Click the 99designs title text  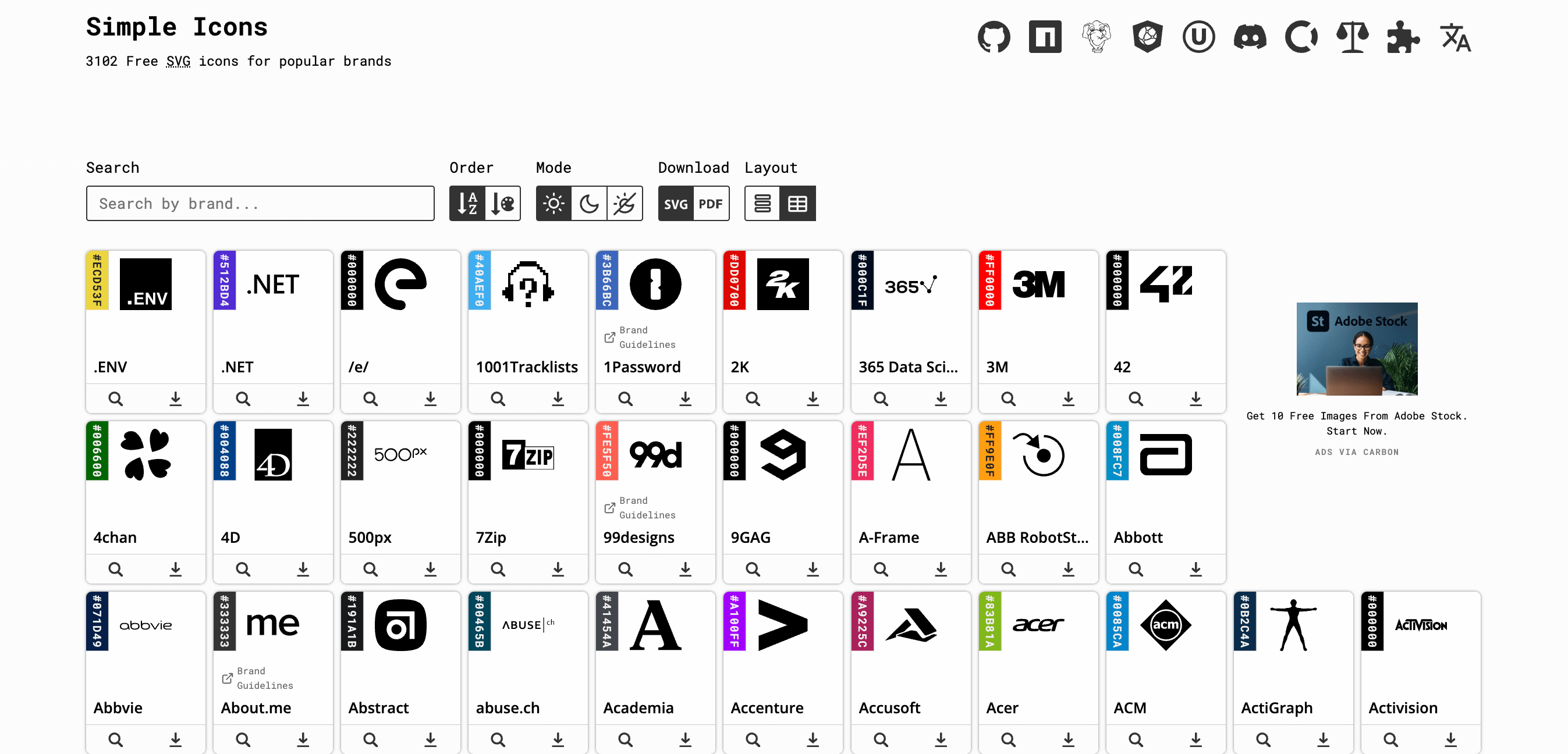tap(638, 538)
